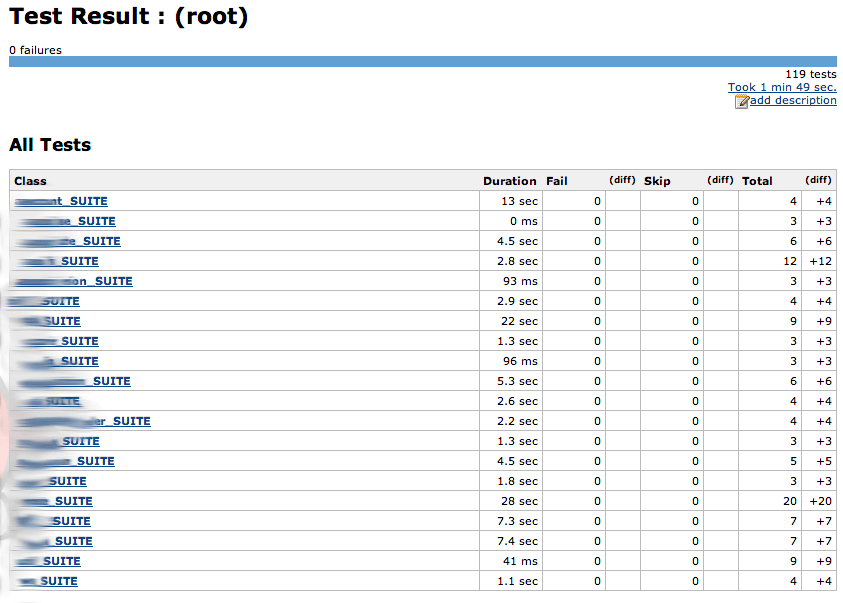The width and height of the screenshot is (843, 603).
Task: Open the first suite taking 13 sec
Action: point(60,201)
